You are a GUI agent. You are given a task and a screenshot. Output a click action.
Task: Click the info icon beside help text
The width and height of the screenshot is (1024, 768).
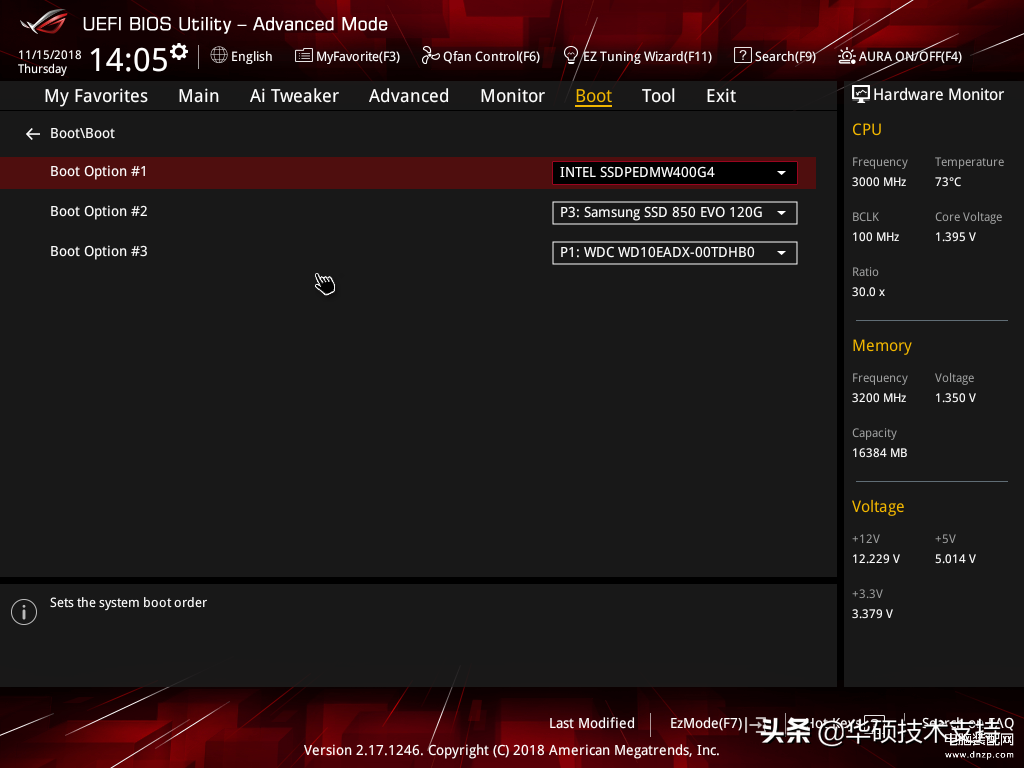click(24, 612)
